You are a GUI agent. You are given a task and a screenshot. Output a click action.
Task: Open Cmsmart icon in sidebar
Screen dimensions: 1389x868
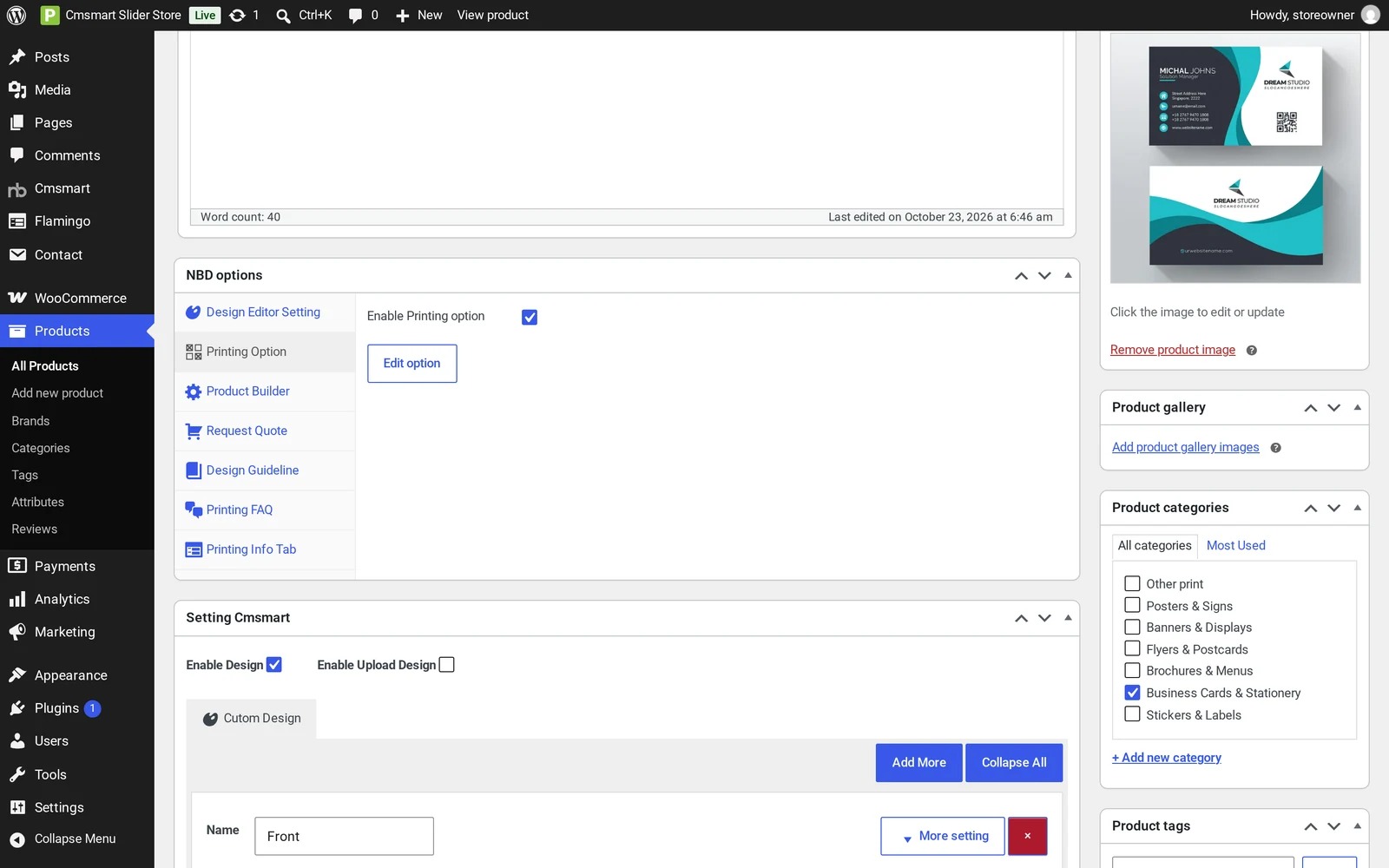[17, 189]
